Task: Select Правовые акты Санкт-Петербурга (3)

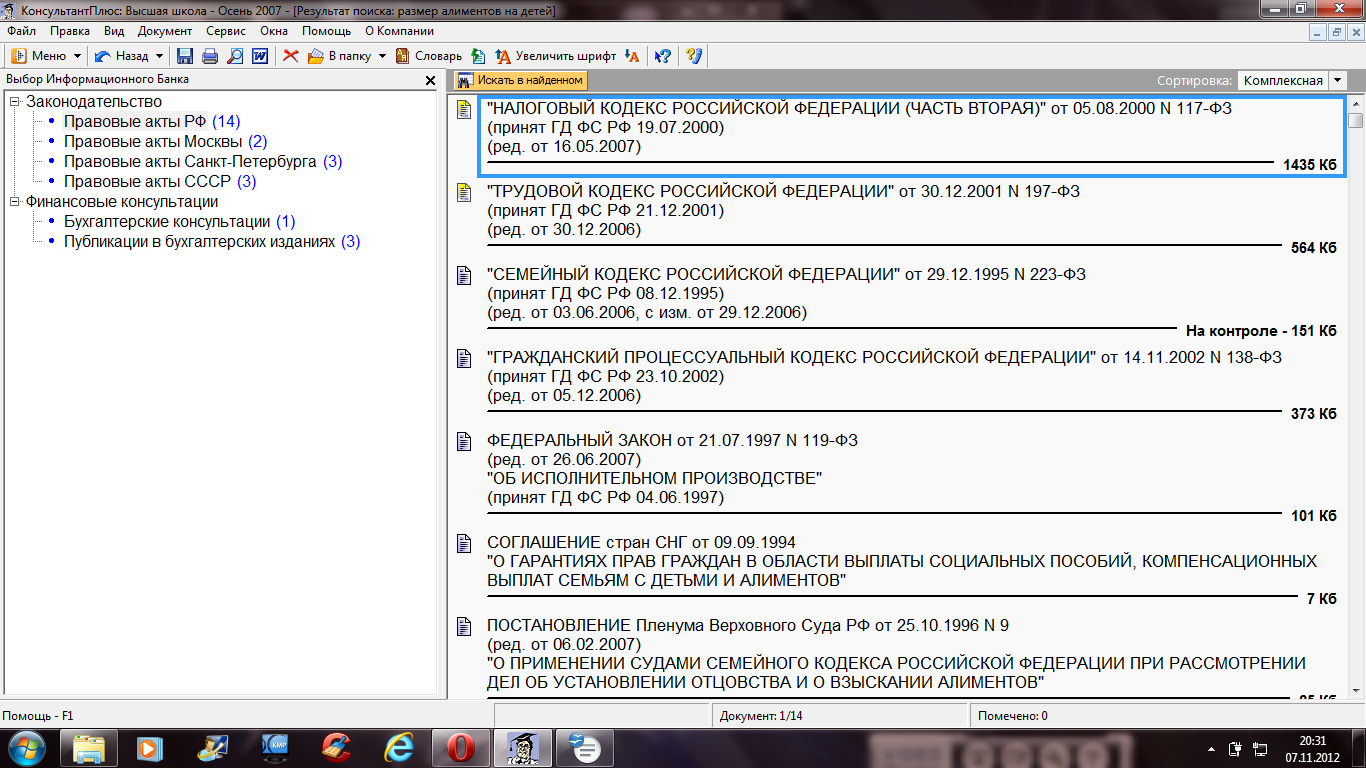Action: click(x=203, y=162)
